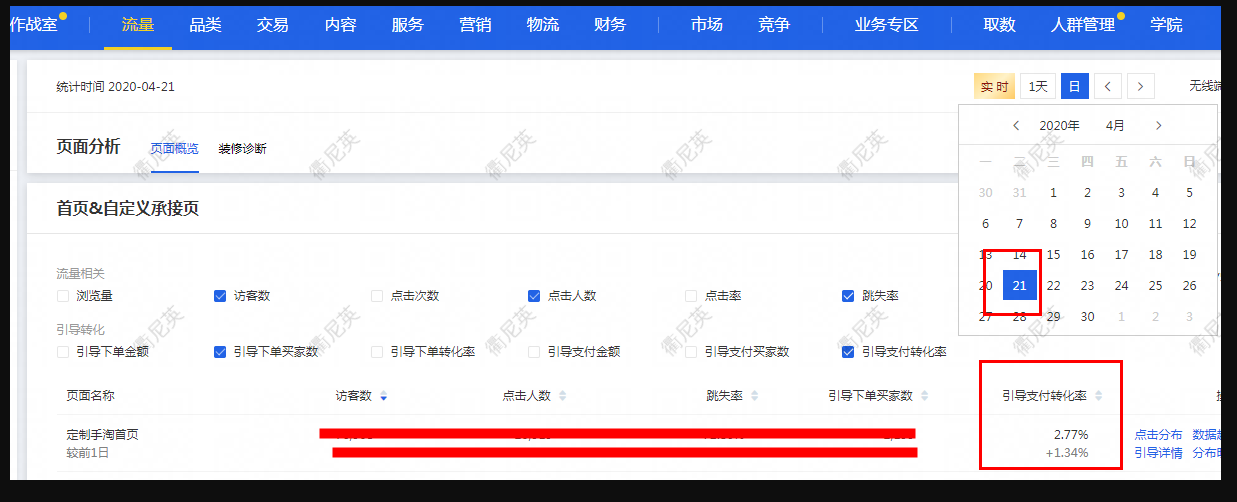
Task: Sort table by 访客数 column arrow
Action: pos(384,396)
